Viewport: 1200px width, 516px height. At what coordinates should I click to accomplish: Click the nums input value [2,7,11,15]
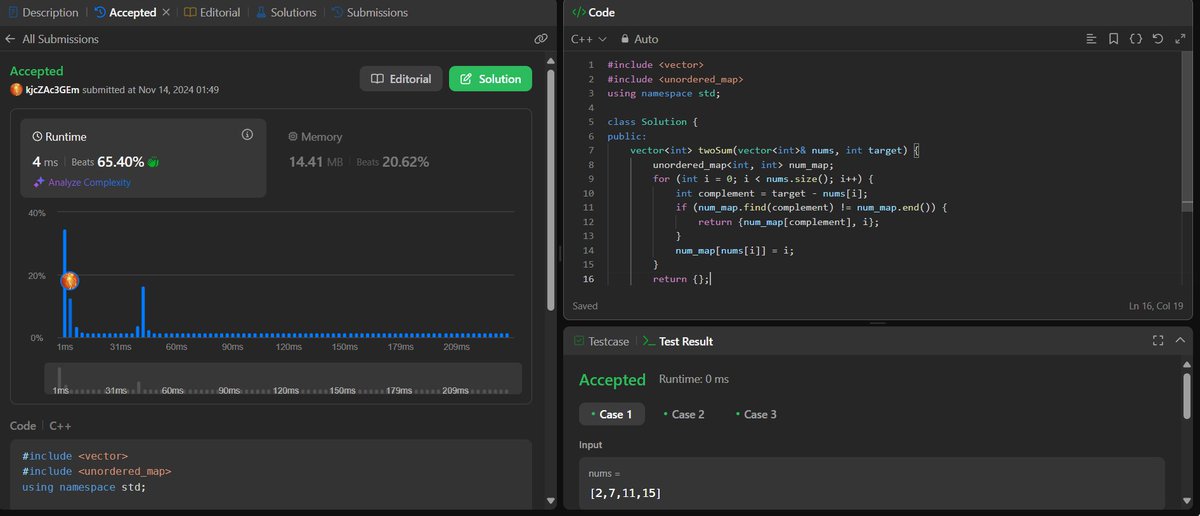point(626,494)
